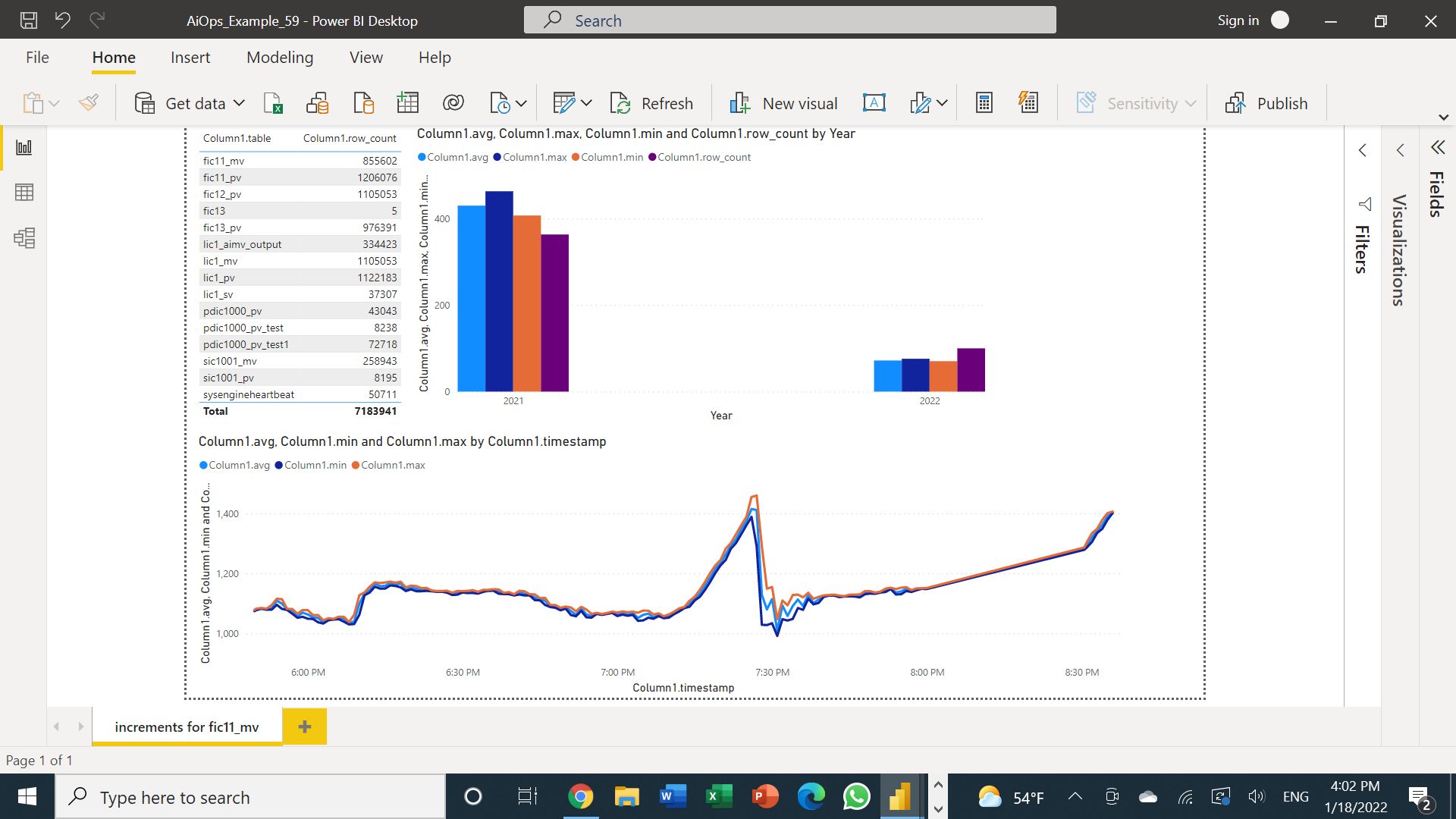
Task: Switch to the Insert ribbon tab
Action: pos(190,58)
